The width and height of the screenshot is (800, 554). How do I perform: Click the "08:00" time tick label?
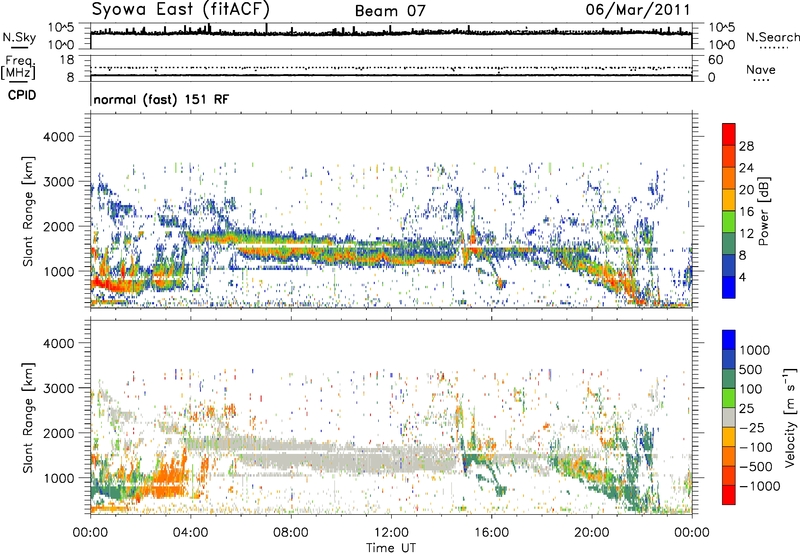[291, 533]
